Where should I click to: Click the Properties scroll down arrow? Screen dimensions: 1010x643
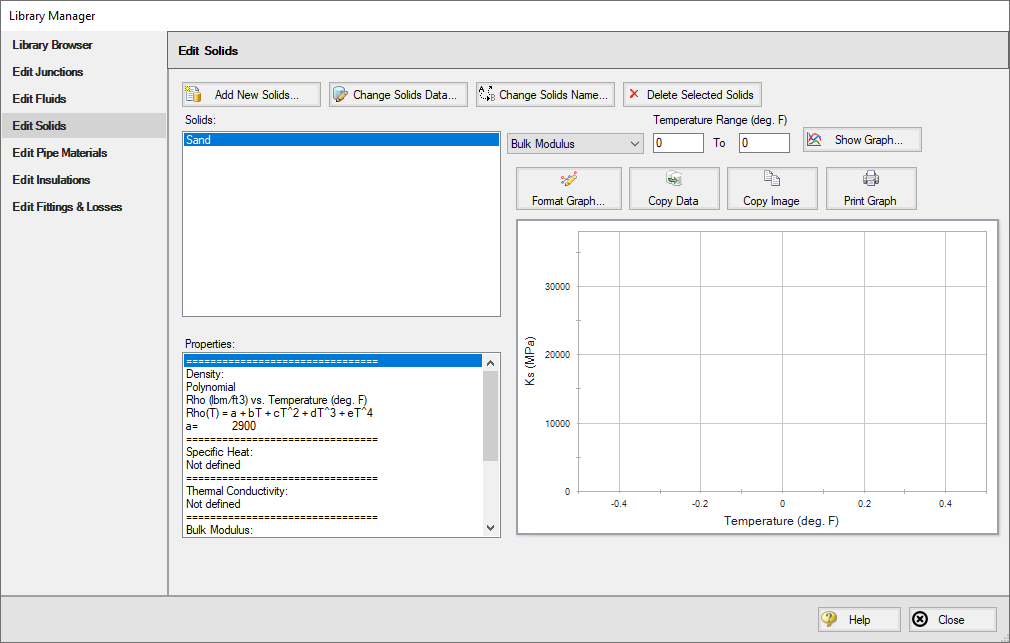[x=491, y=528]
